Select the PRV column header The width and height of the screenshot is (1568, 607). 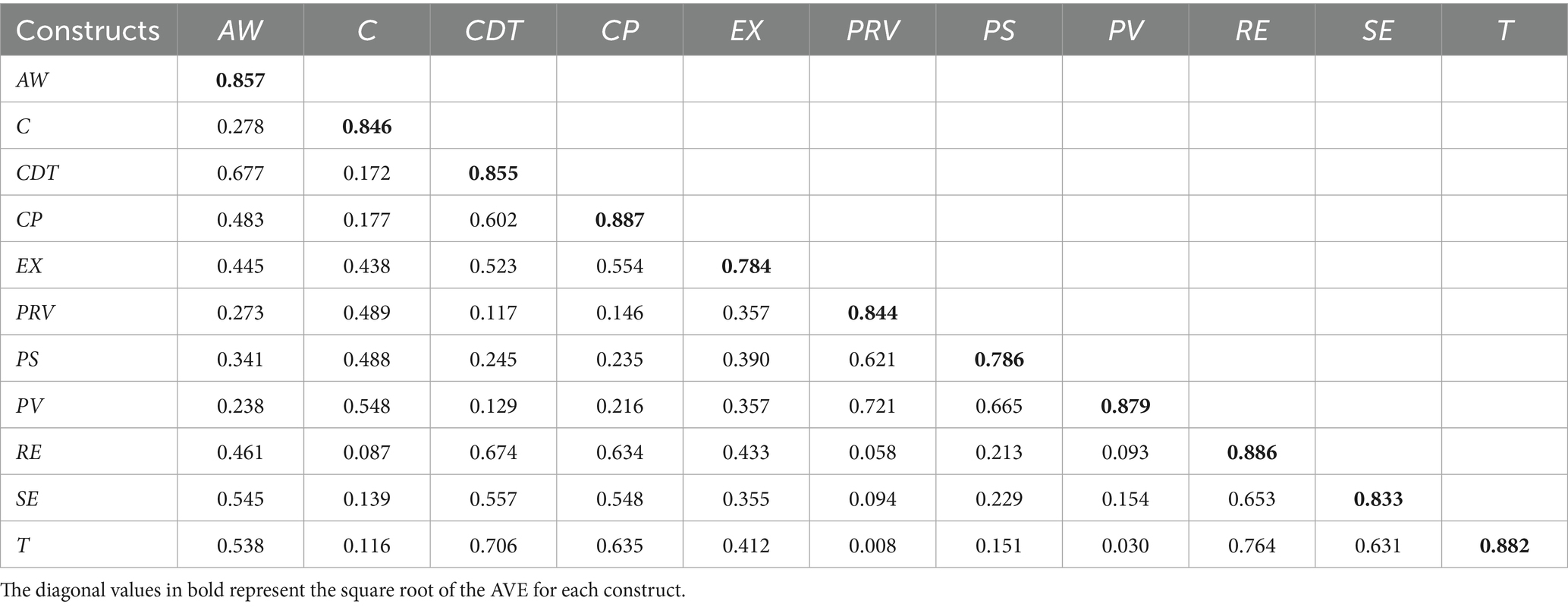(x=872, y=30)
